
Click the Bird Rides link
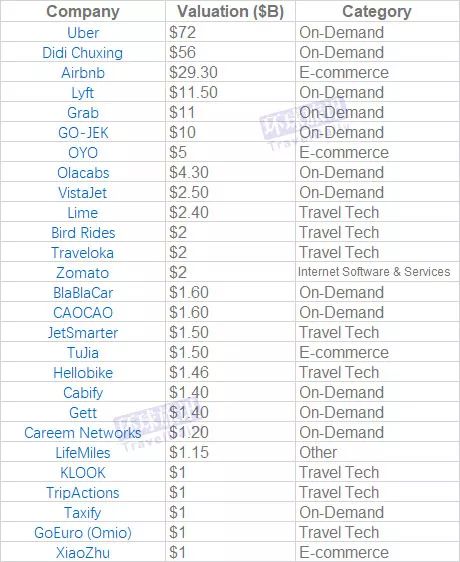coord(83,233)
